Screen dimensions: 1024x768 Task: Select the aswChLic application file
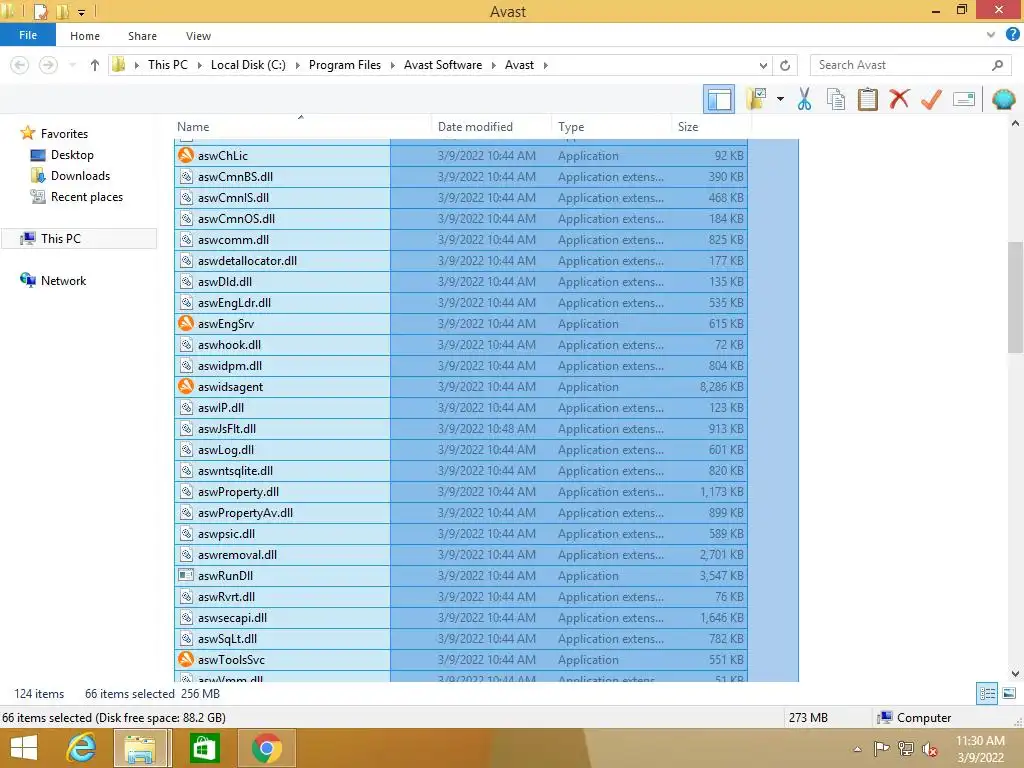tap(223, 155)
